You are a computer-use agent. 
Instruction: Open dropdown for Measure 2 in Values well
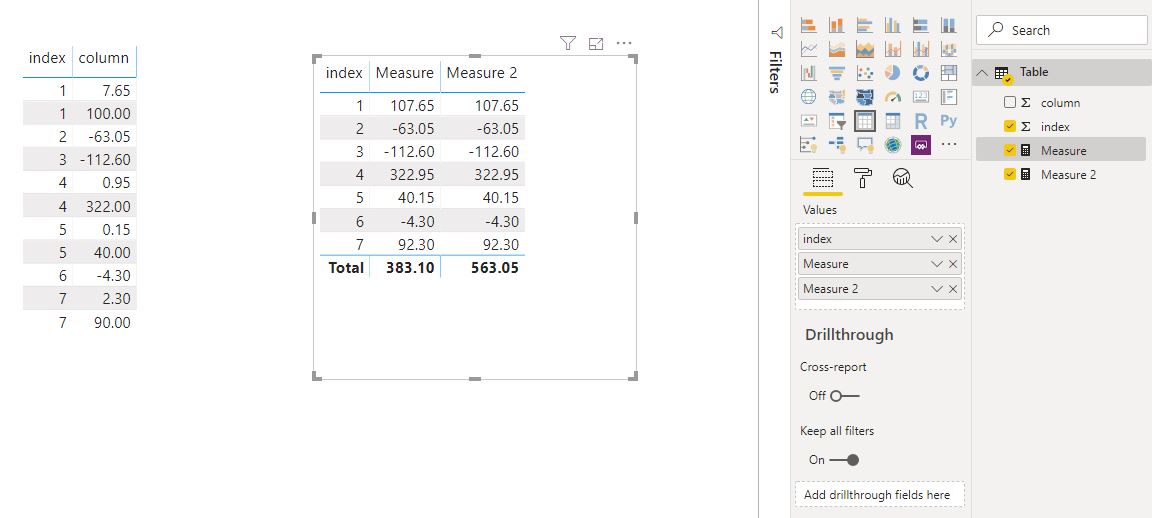937,289
